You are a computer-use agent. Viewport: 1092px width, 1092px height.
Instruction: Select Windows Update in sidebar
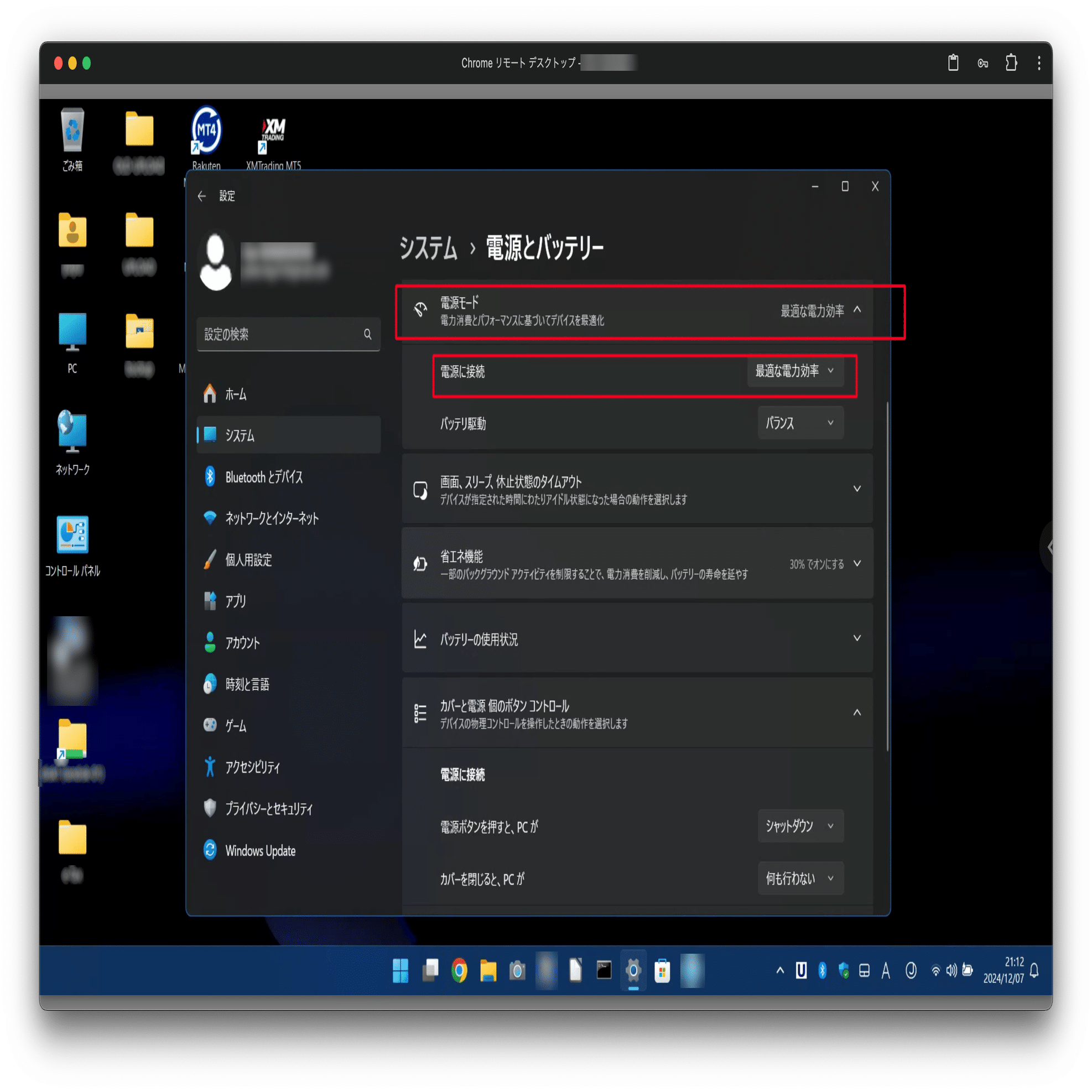260,851
